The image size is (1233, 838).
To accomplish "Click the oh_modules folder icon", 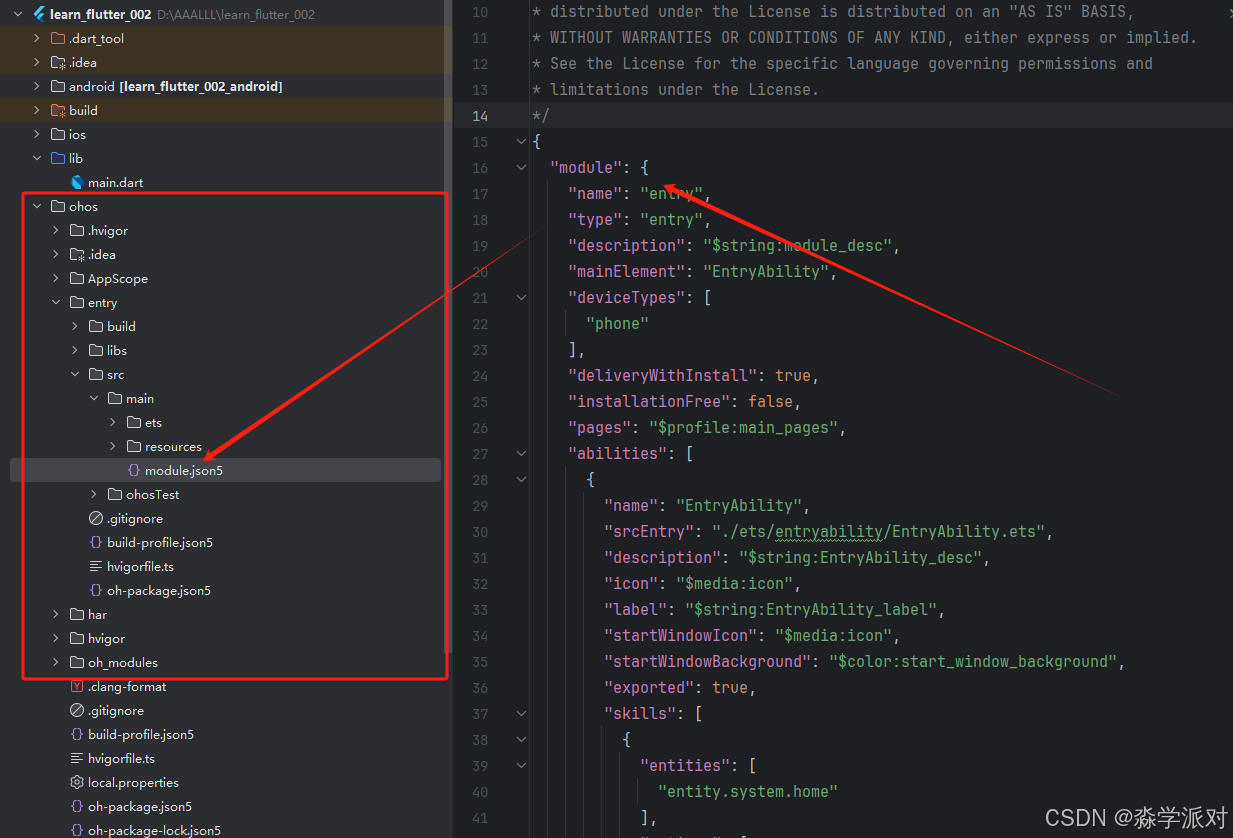I will 77,662.
